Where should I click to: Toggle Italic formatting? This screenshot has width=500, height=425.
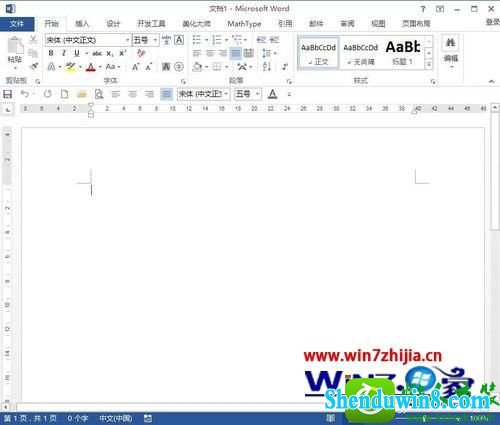point(64,53)
